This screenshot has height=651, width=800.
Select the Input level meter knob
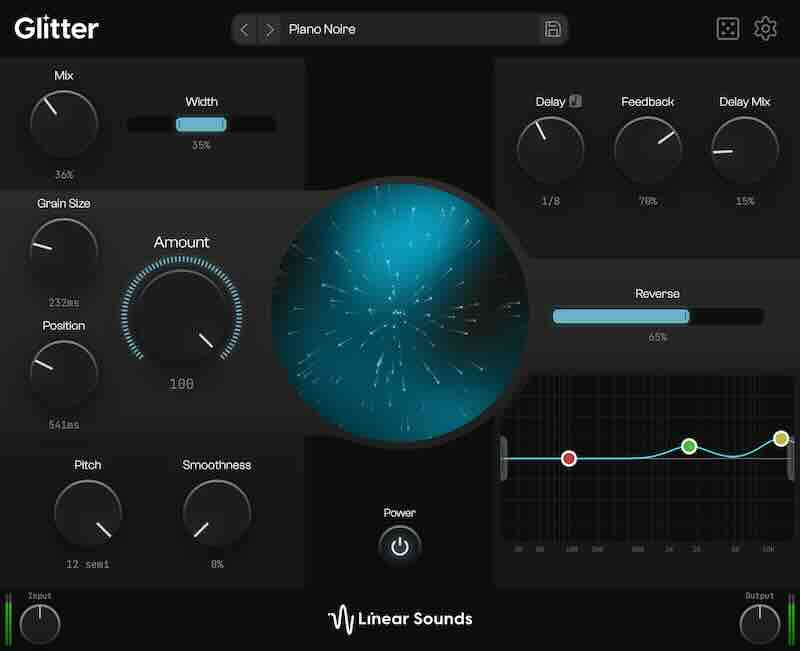coord(41,625)
